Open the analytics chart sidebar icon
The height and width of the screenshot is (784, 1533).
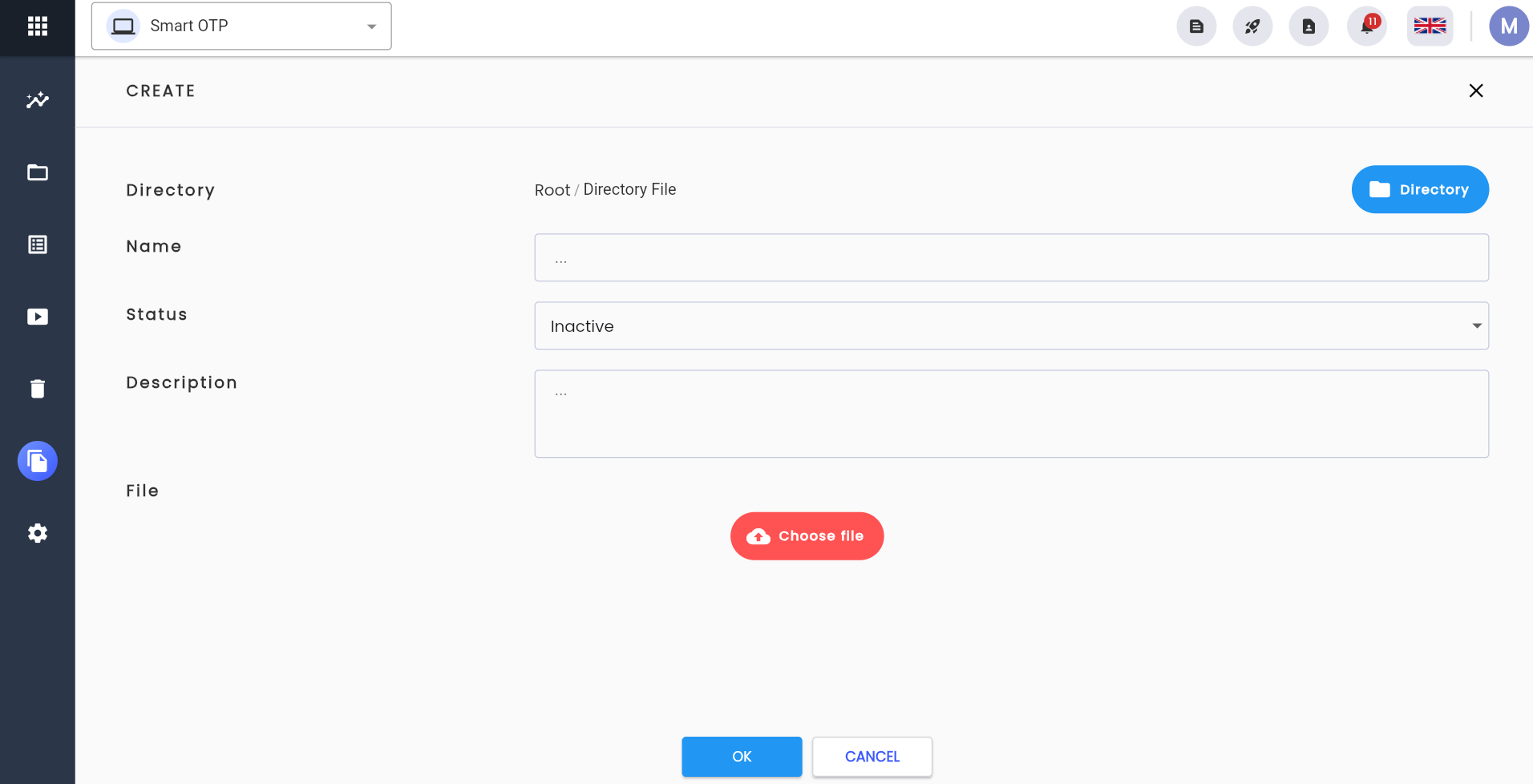tap(37, 100)
